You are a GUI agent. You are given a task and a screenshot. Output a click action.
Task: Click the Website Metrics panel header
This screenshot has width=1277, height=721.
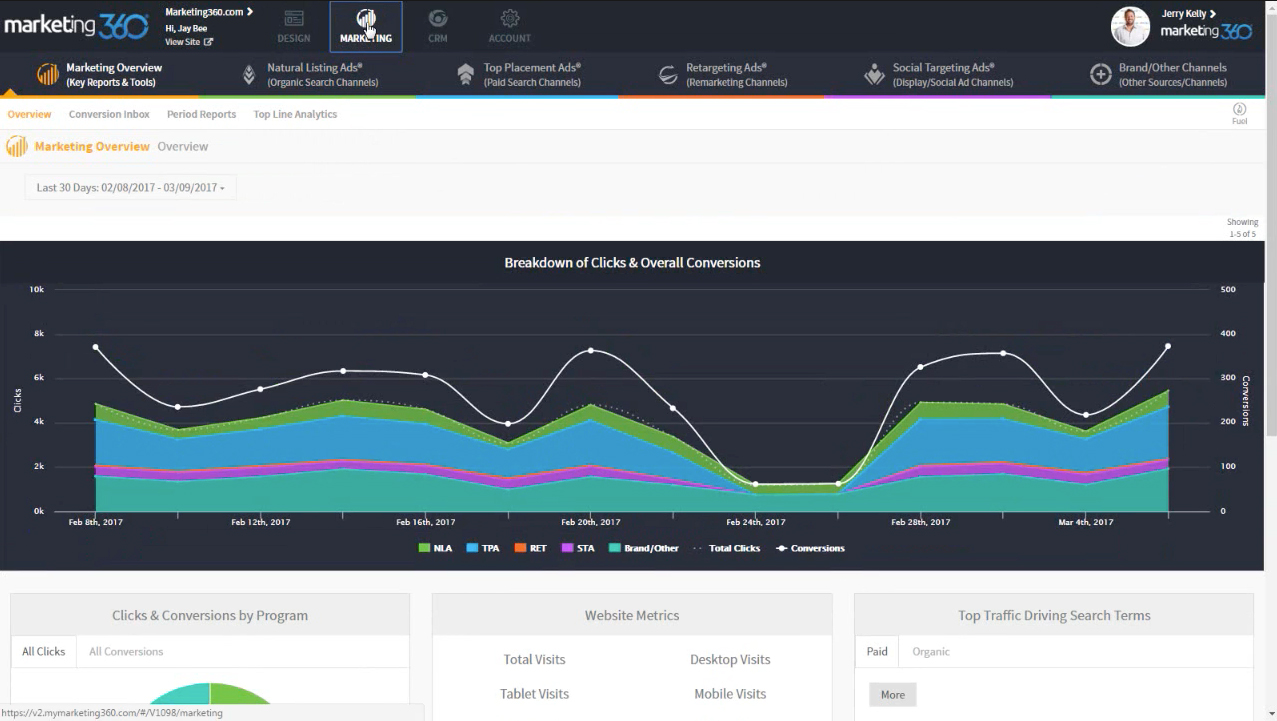point(632,615)
